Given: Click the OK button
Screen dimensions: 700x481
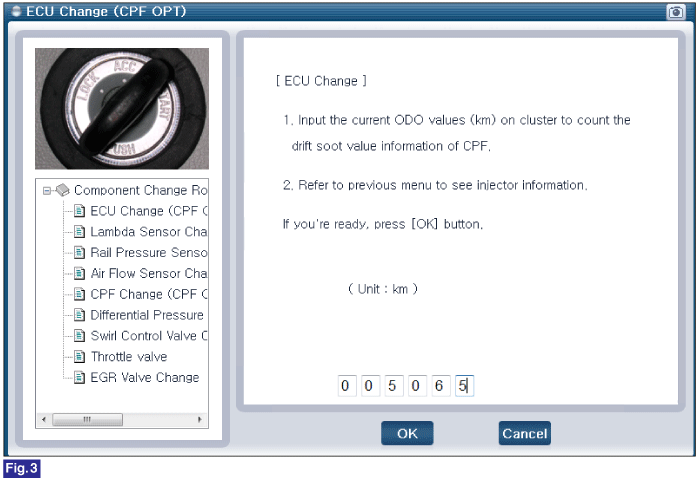Looking at the screenshot, I should 407,433.
